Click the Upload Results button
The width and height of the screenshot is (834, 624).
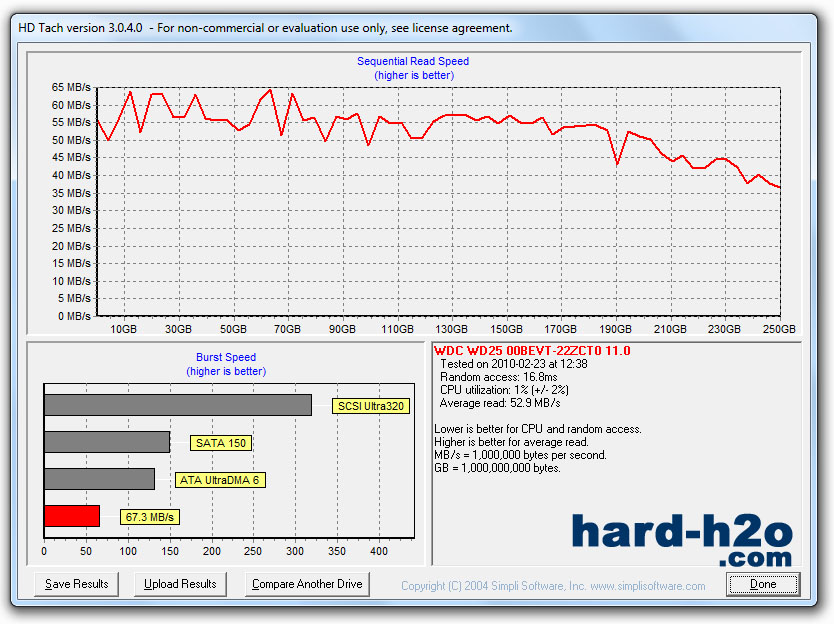tap(180, 584)
